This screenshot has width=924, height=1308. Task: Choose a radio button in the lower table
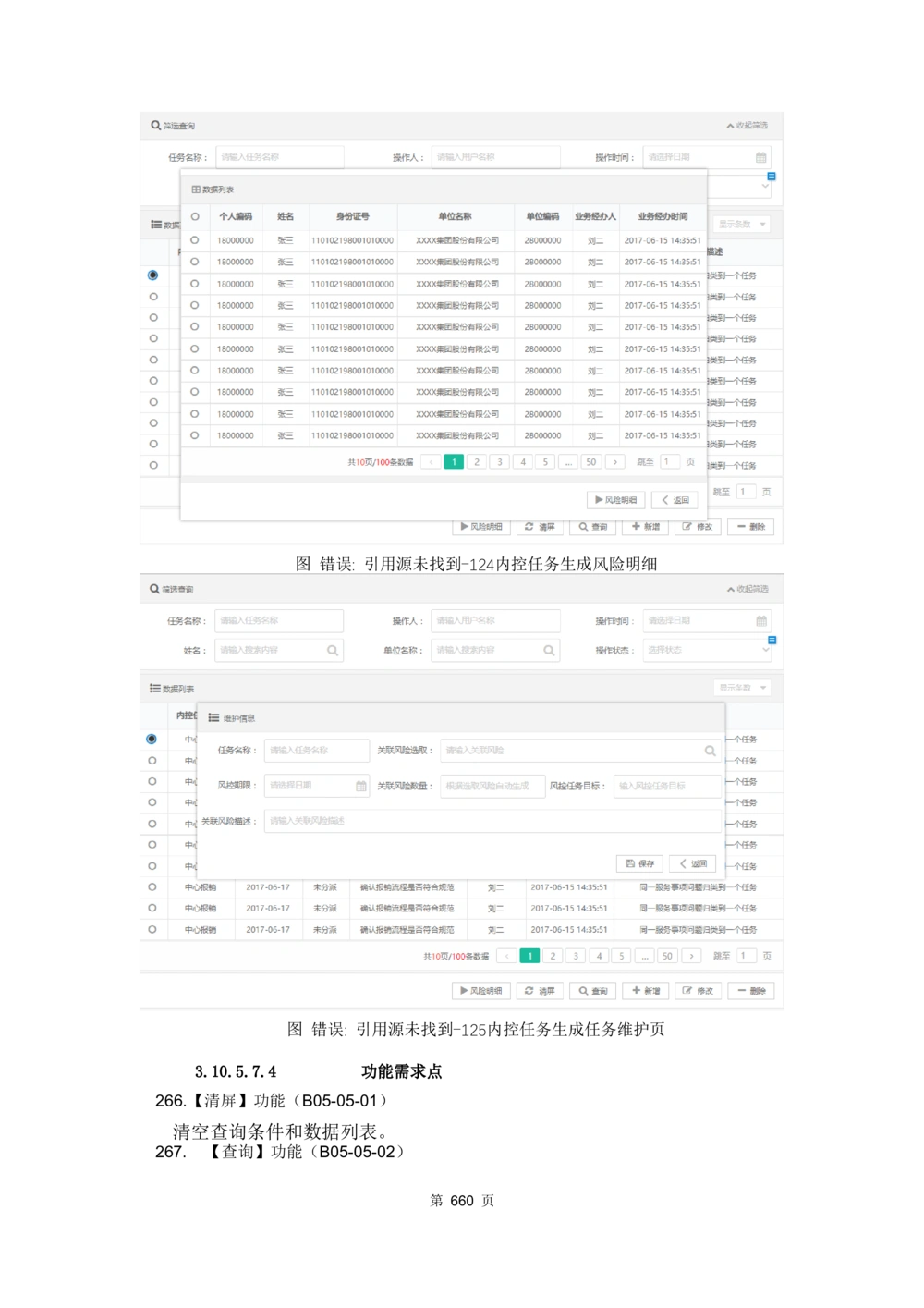coord(152,738)
